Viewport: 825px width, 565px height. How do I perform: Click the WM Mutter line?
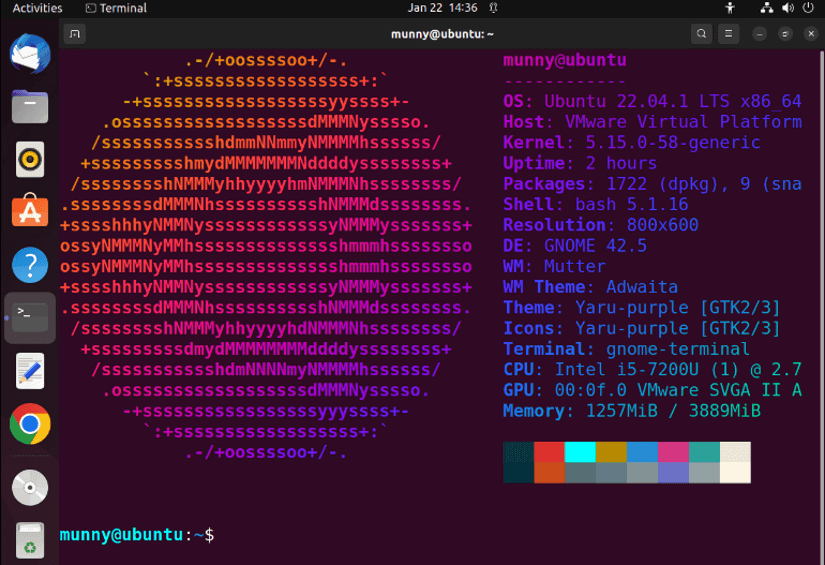554,266
